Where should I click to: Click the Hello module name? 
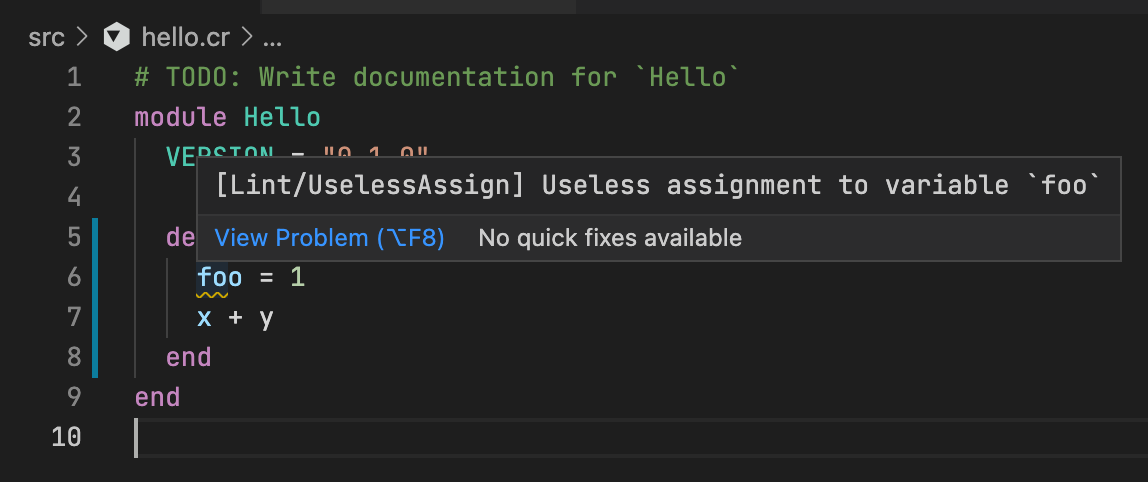282,117
